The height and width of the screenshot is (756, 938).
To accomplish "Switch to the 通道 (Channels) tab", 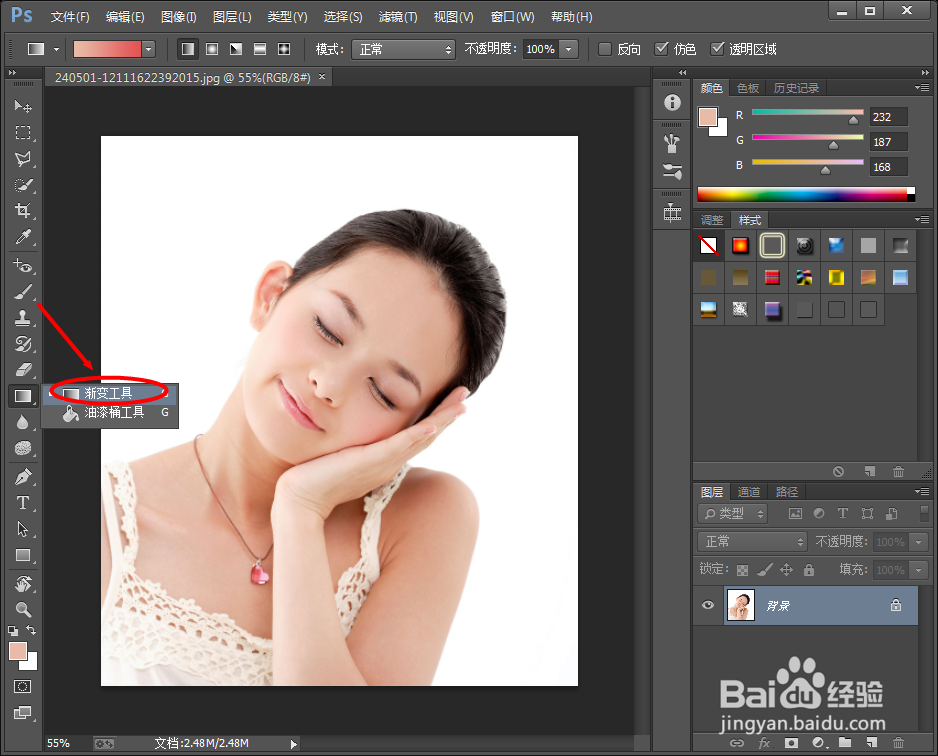I will pos(749,491).
